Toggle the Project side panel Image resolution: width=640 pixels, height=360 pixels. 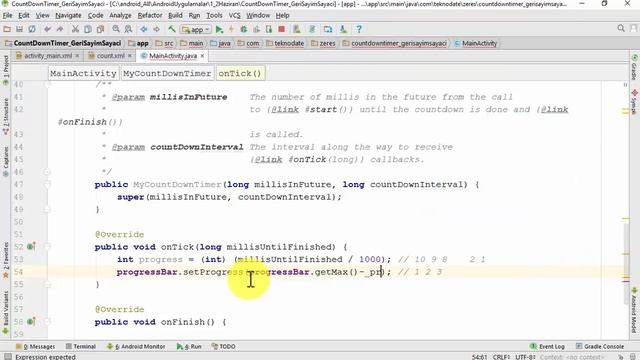[x=6, y=71]
